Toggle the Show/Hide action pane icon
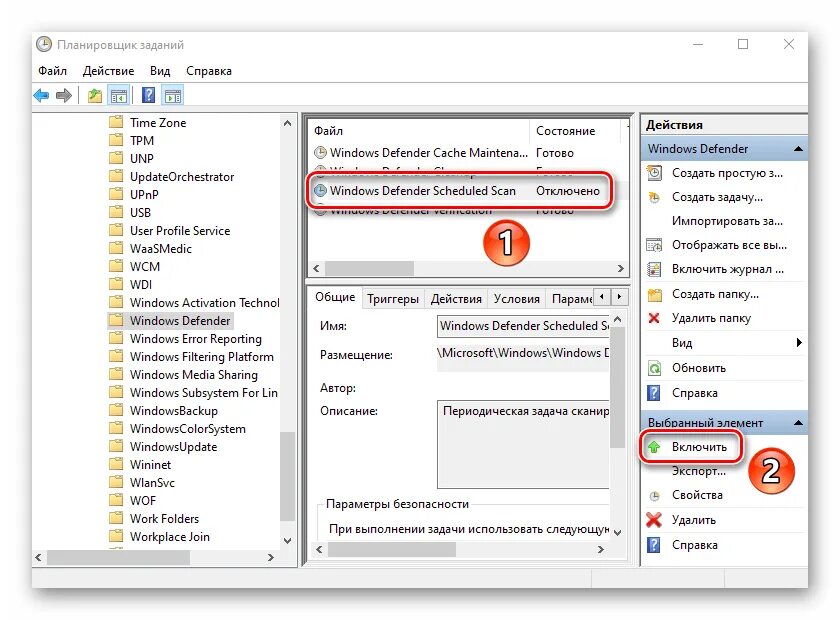Viewport: 840px width, 620px height. click(x=172, y=96)
